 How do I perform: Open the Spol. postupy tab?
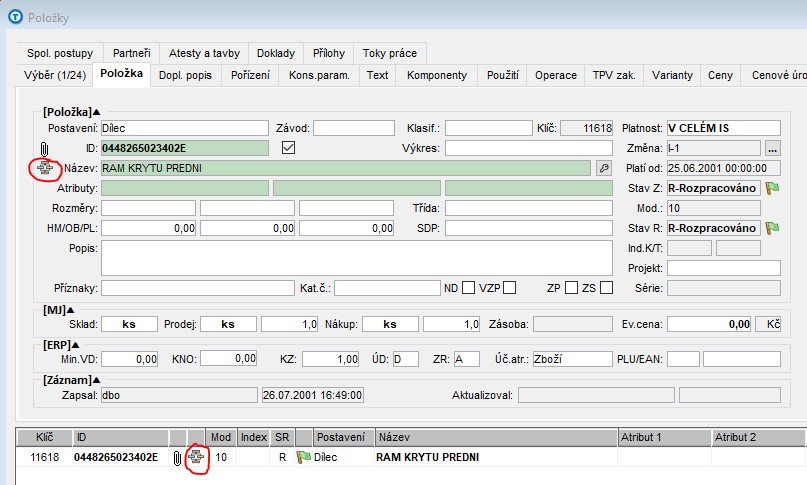coord(60,53)
